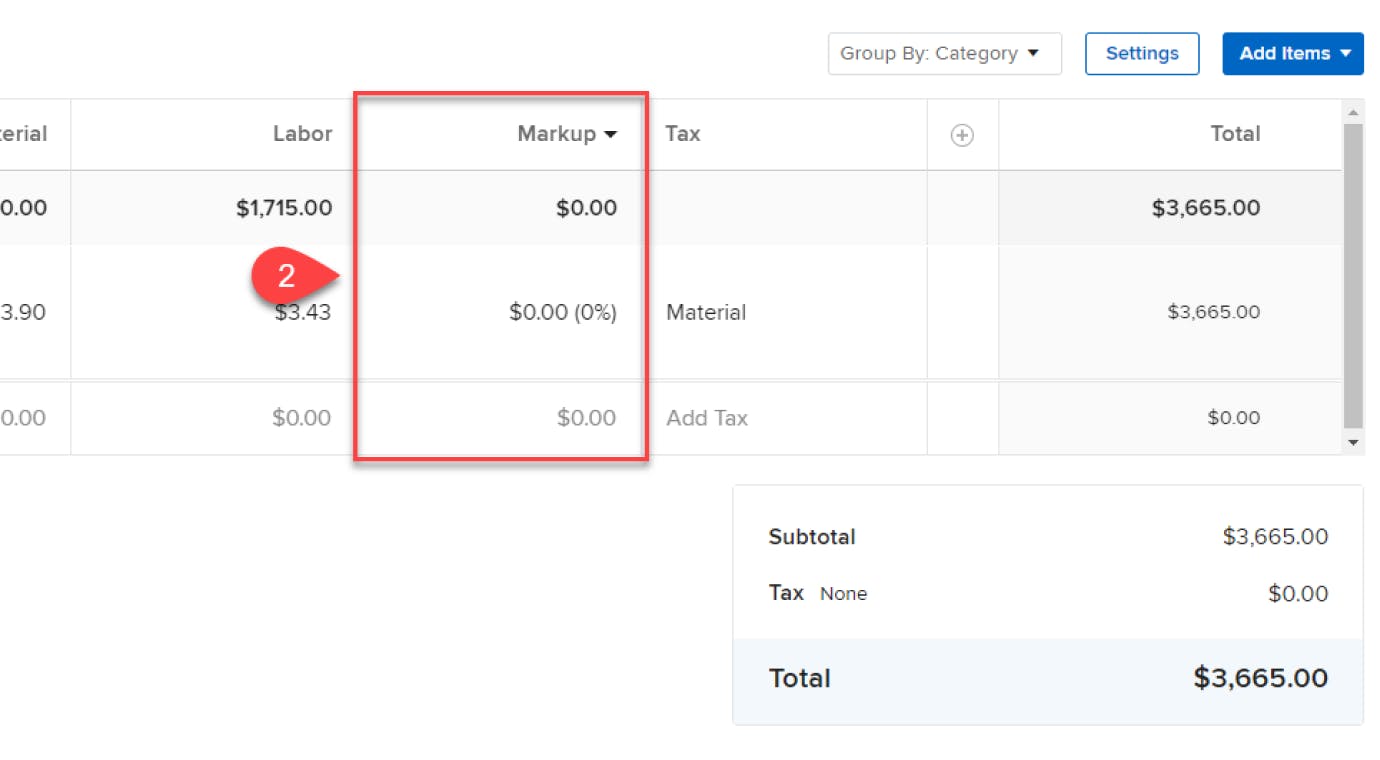Select the Material tax cell
This screenshot has width=1380, height=760.
click(x=706, y=312)
